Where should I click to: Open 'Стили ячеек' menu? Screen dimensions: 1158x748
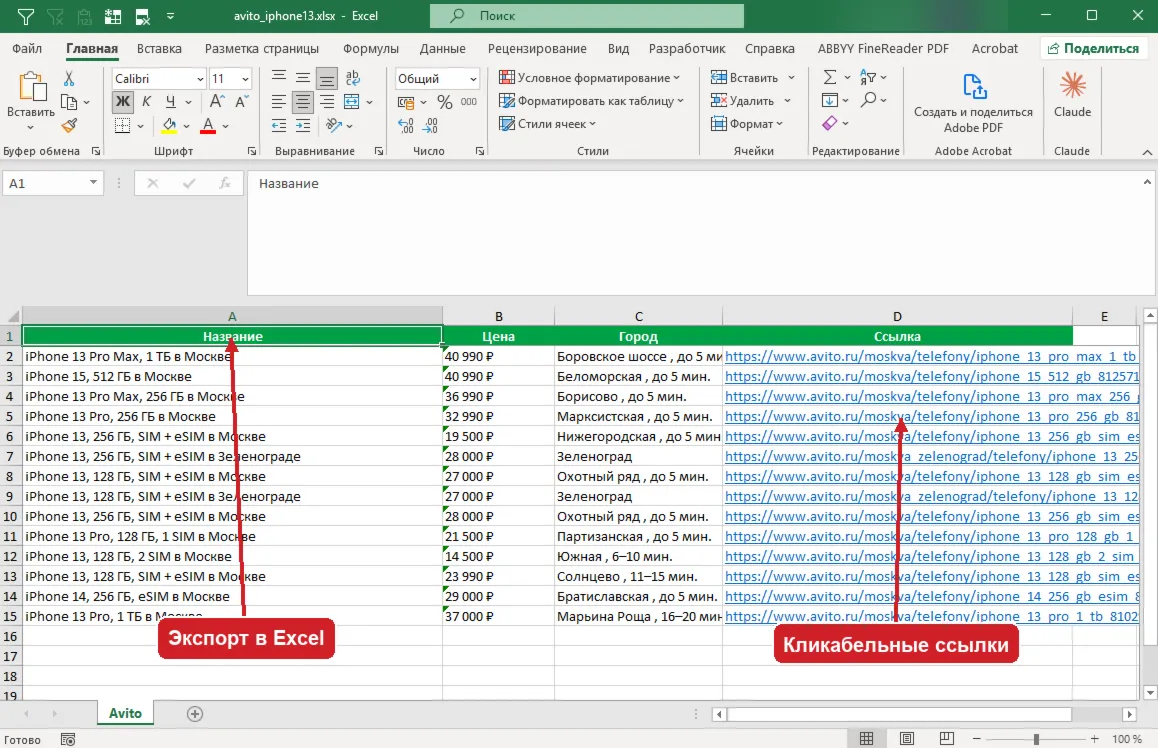point(548,124)
